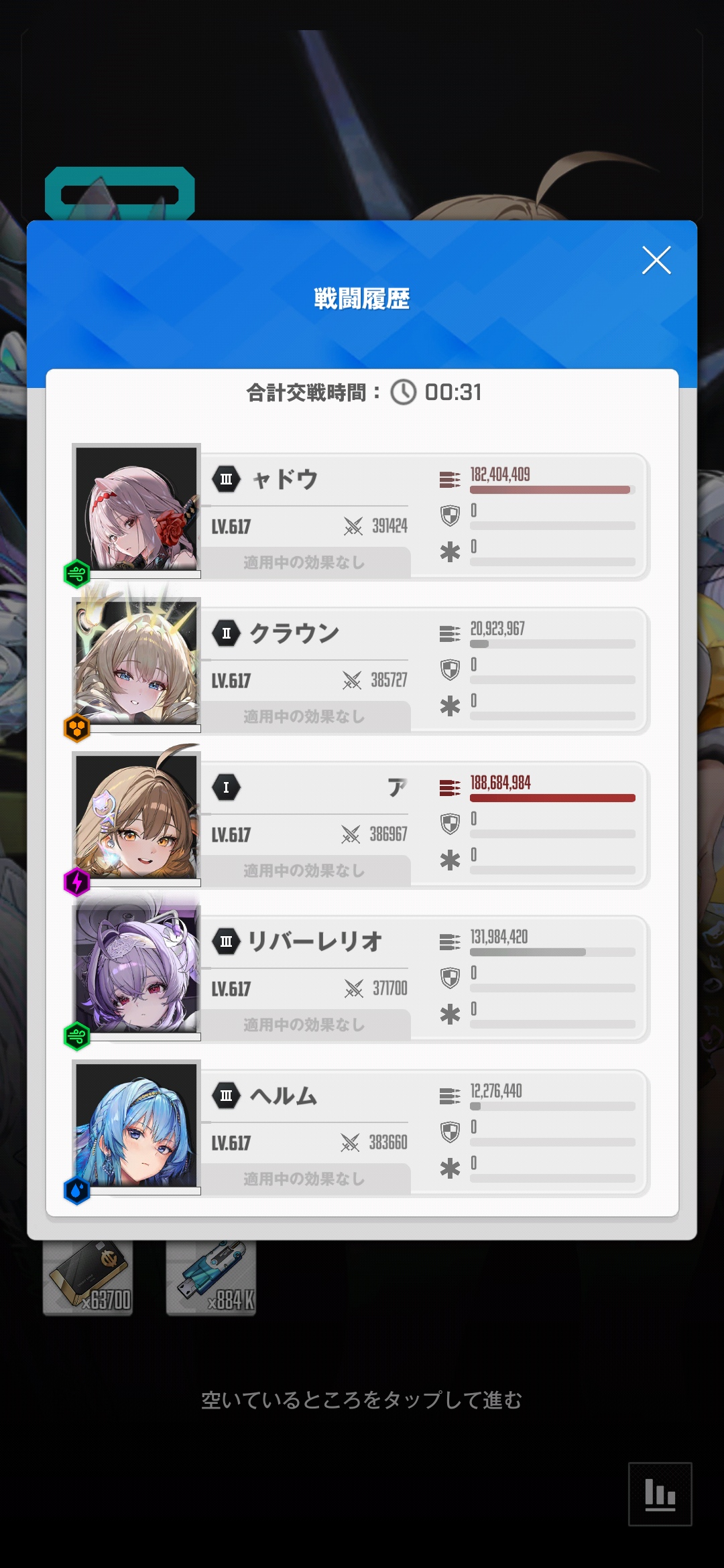Select the リバーレリオ character portrait

[x=137, y=972]
